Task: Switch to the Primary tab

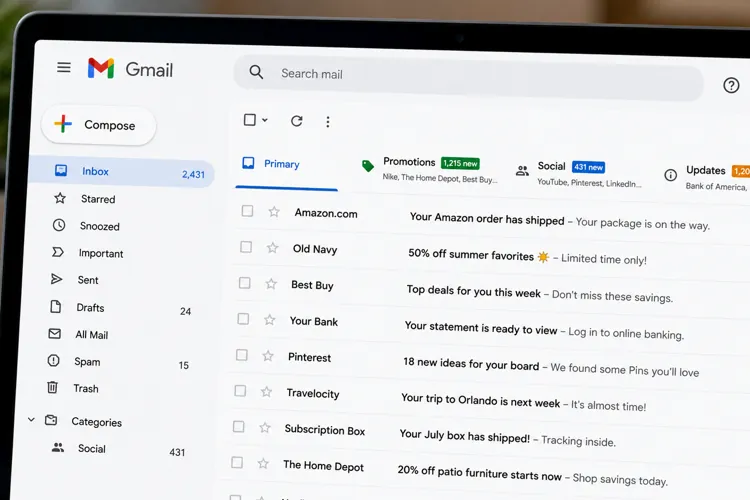Action: click(286, 165)
